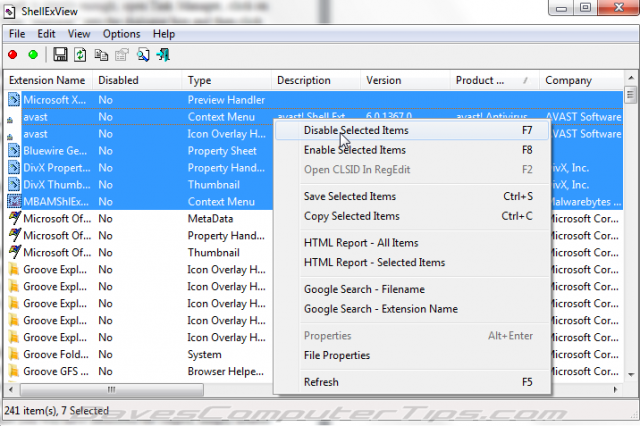Viewport: 640px width, 426px height.
Task: Choose HTML Report - All Items
Action: (411, 243)
